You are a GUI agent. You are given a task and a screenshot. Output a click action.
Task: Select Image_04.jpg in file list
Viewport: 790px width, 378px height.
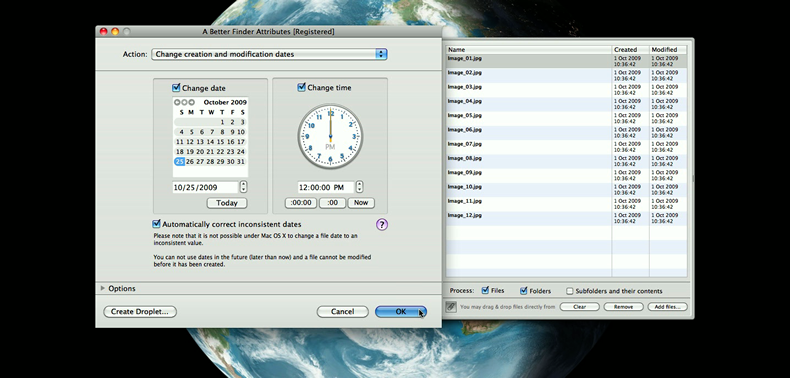(x=566, y=104)
